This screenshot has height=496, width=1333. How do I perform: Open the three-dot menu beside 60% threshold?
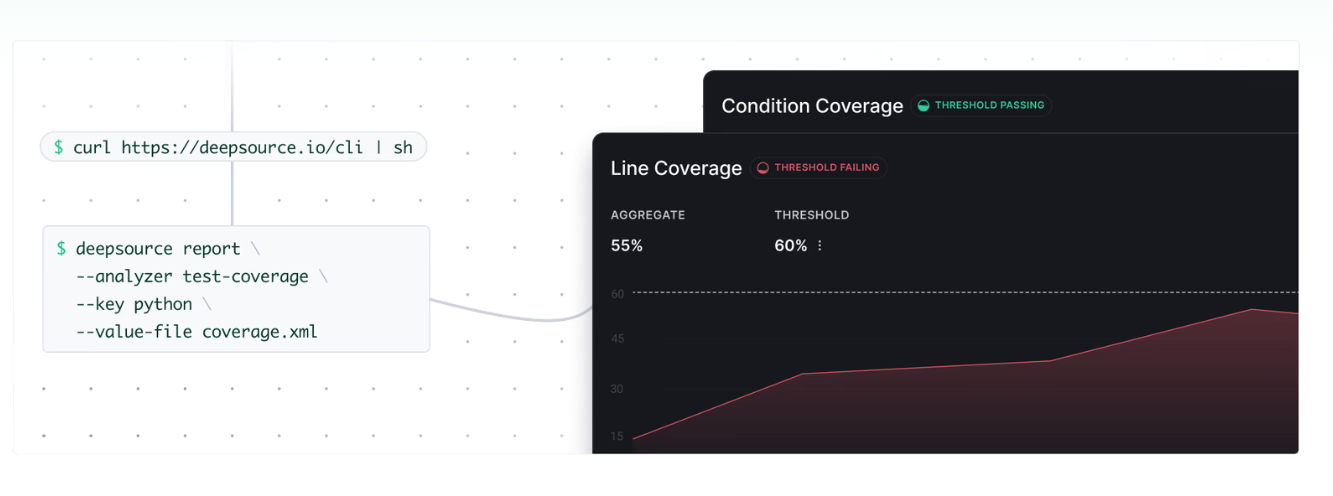tap(820, 246)
